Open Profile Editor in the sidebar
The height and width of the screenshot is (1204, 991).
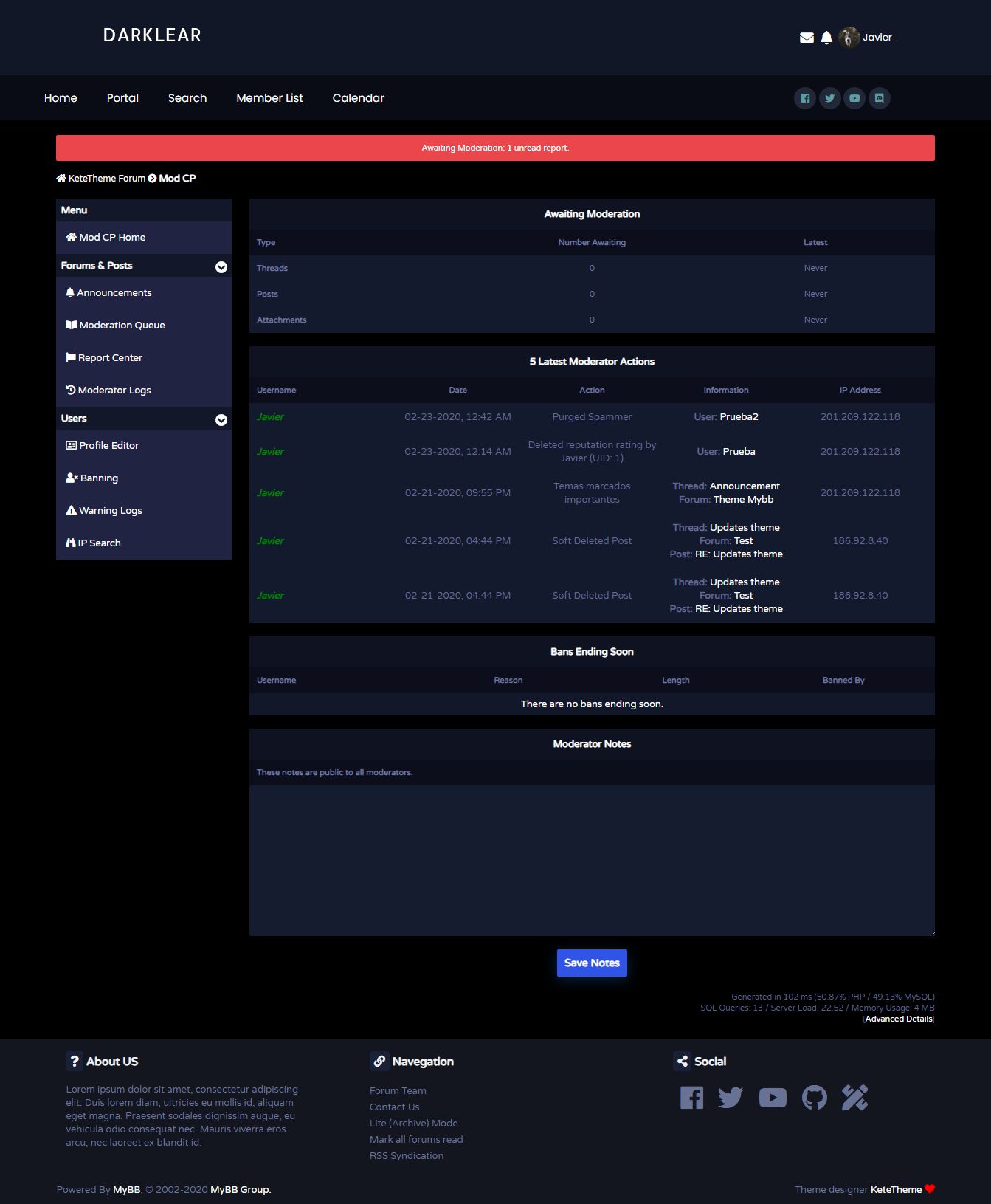[144, 446]
